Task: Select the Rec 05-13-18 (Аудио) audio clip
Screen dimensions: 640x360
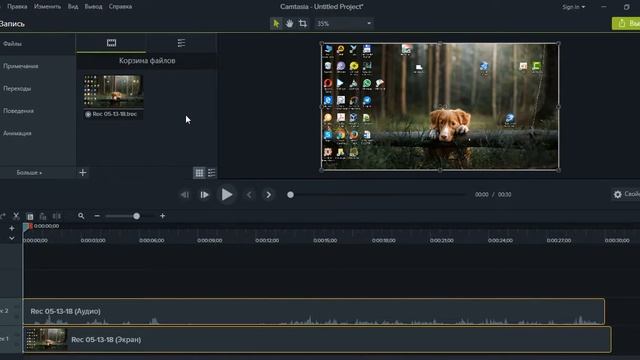Action: (x=313, y=312)
